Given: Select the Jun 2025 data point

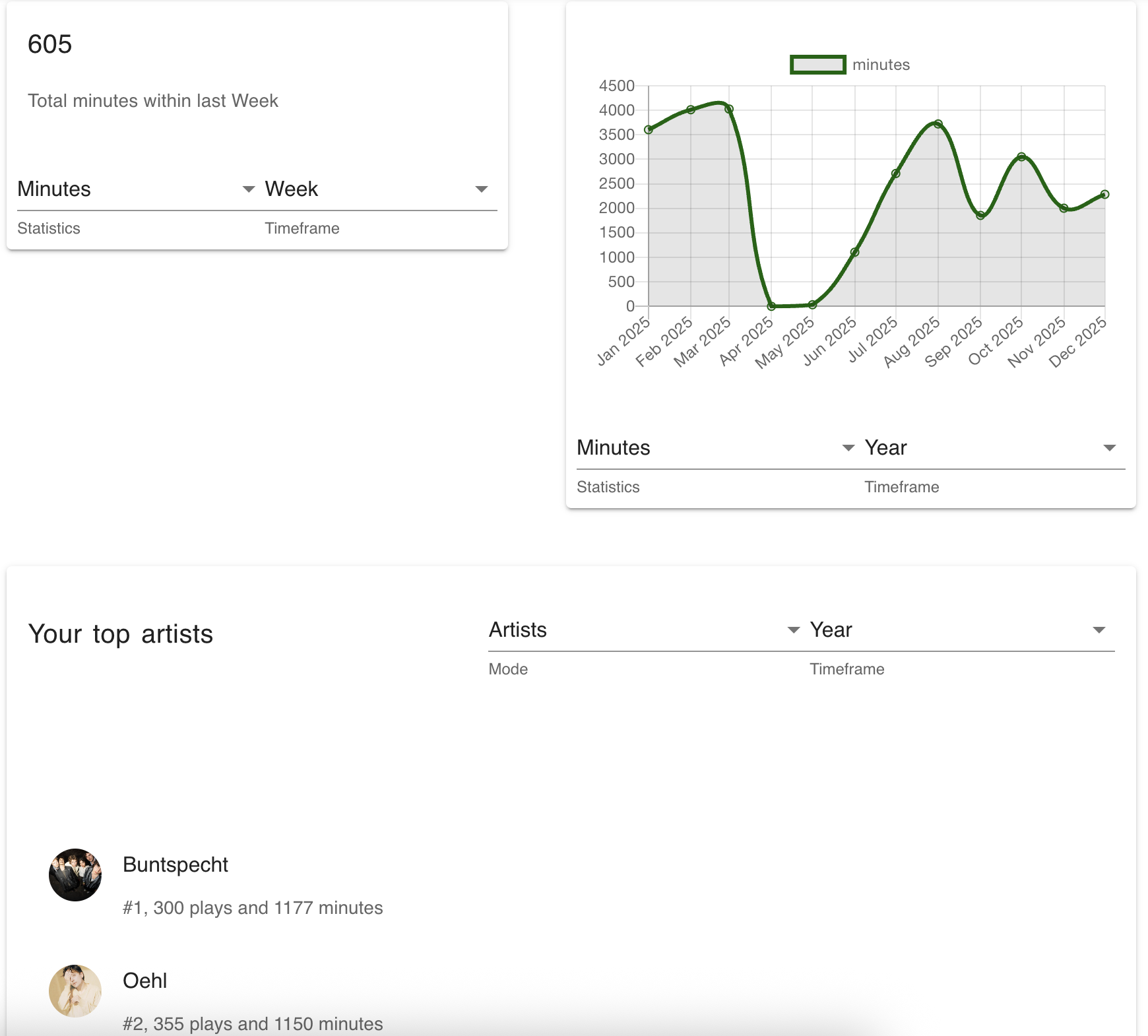Looking at the screenshot, I should click(x=854, y=252).
